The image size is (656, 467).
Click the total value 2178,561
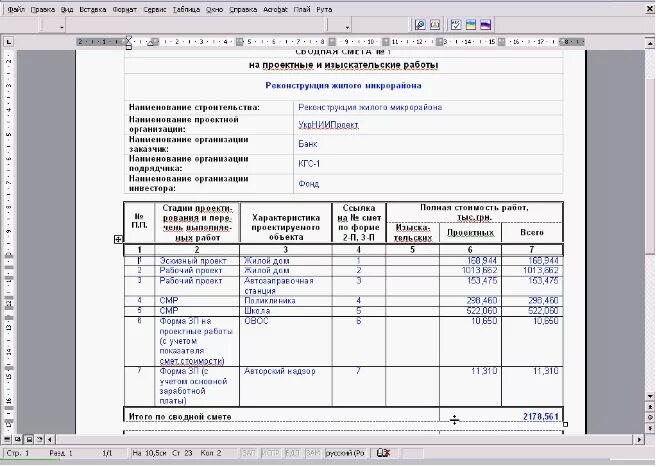click(x=541, y=417)
